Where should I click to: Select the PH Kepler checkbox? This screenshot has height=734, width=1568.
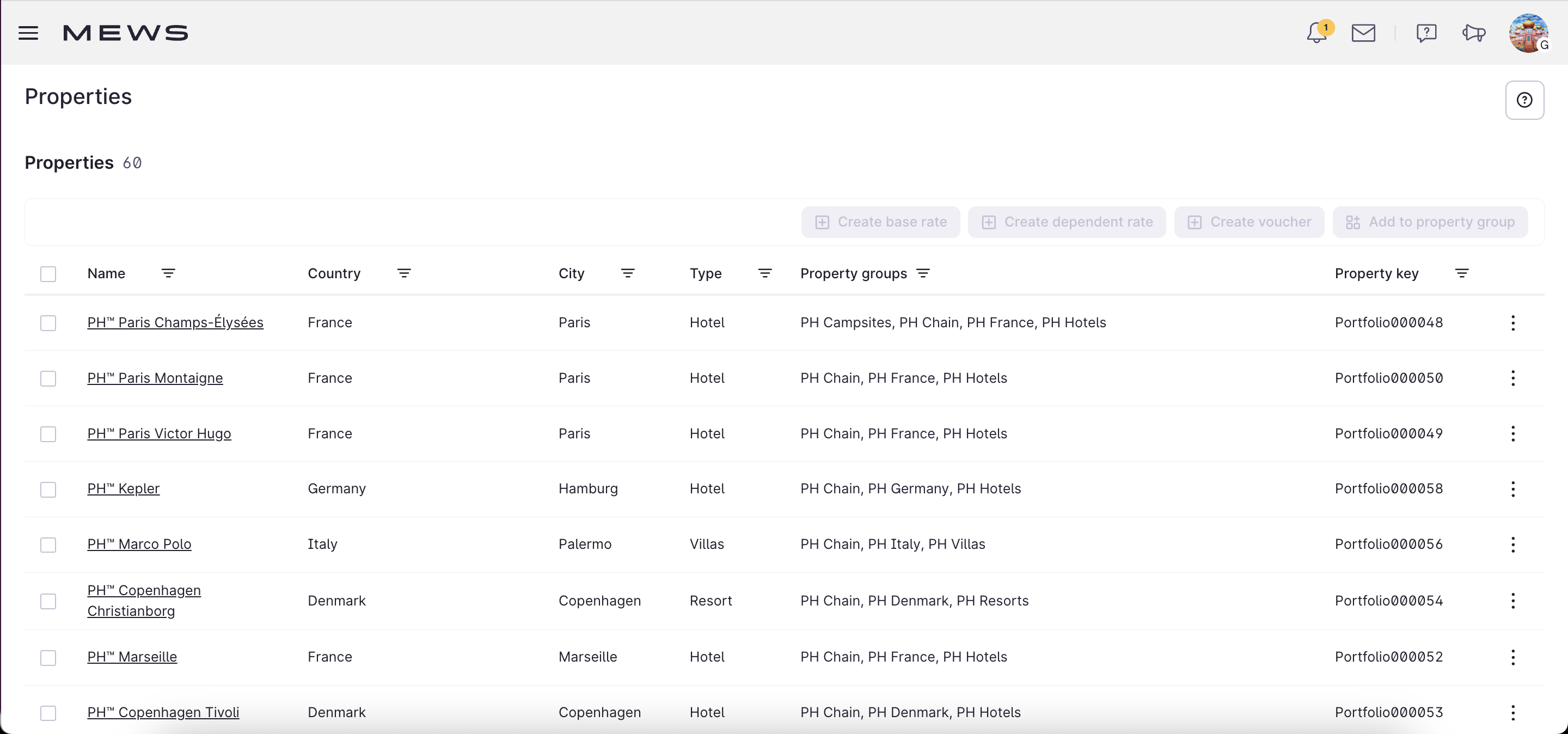(x=48, y=490)
